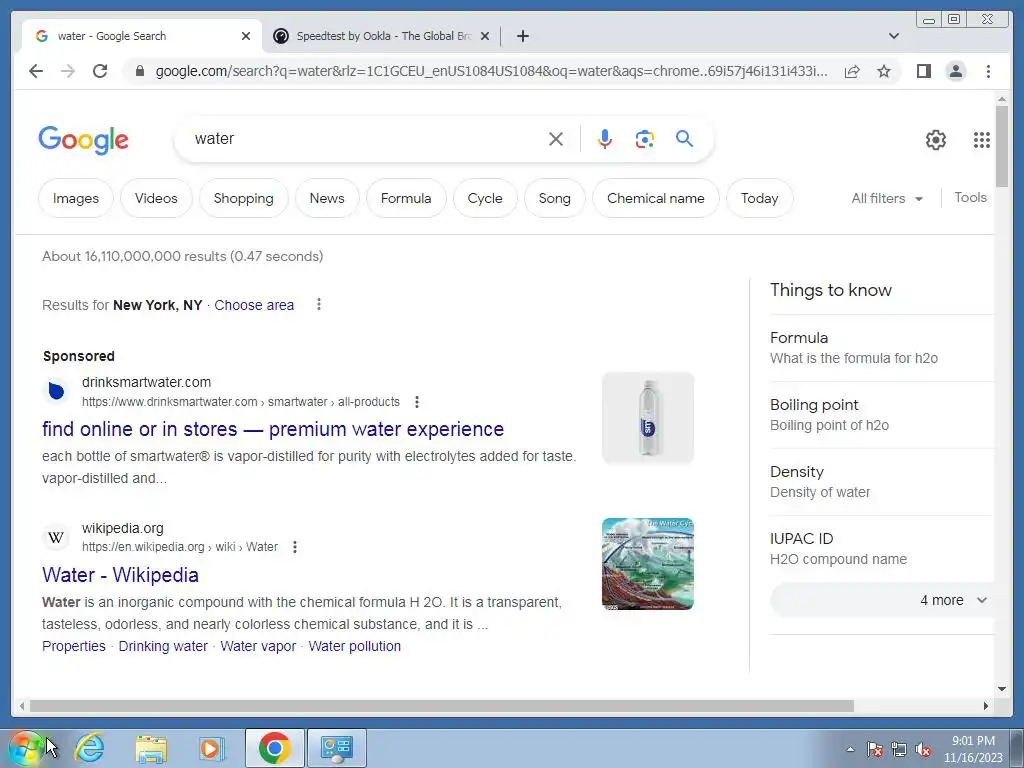Launch Internet Explorer from taskbar

(x=89, y=748)
